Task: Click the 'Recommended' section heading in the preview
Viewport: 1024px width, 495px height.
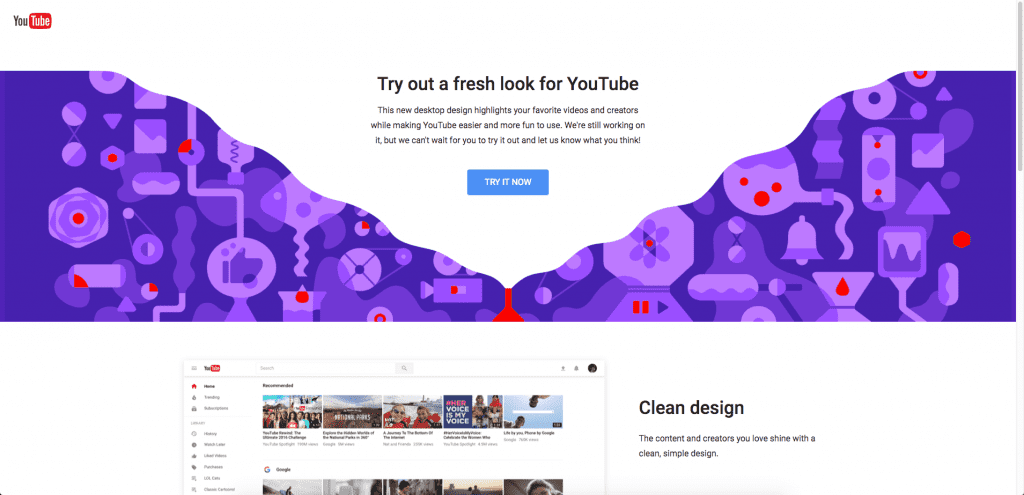Action: [x=278, y=385]
